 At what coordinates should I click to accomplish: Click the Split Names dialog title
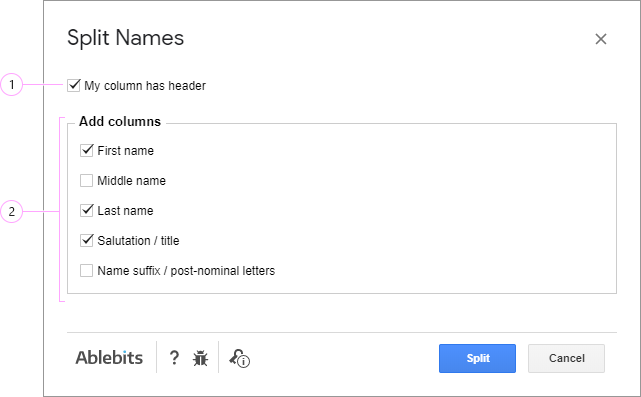(126, 38)
